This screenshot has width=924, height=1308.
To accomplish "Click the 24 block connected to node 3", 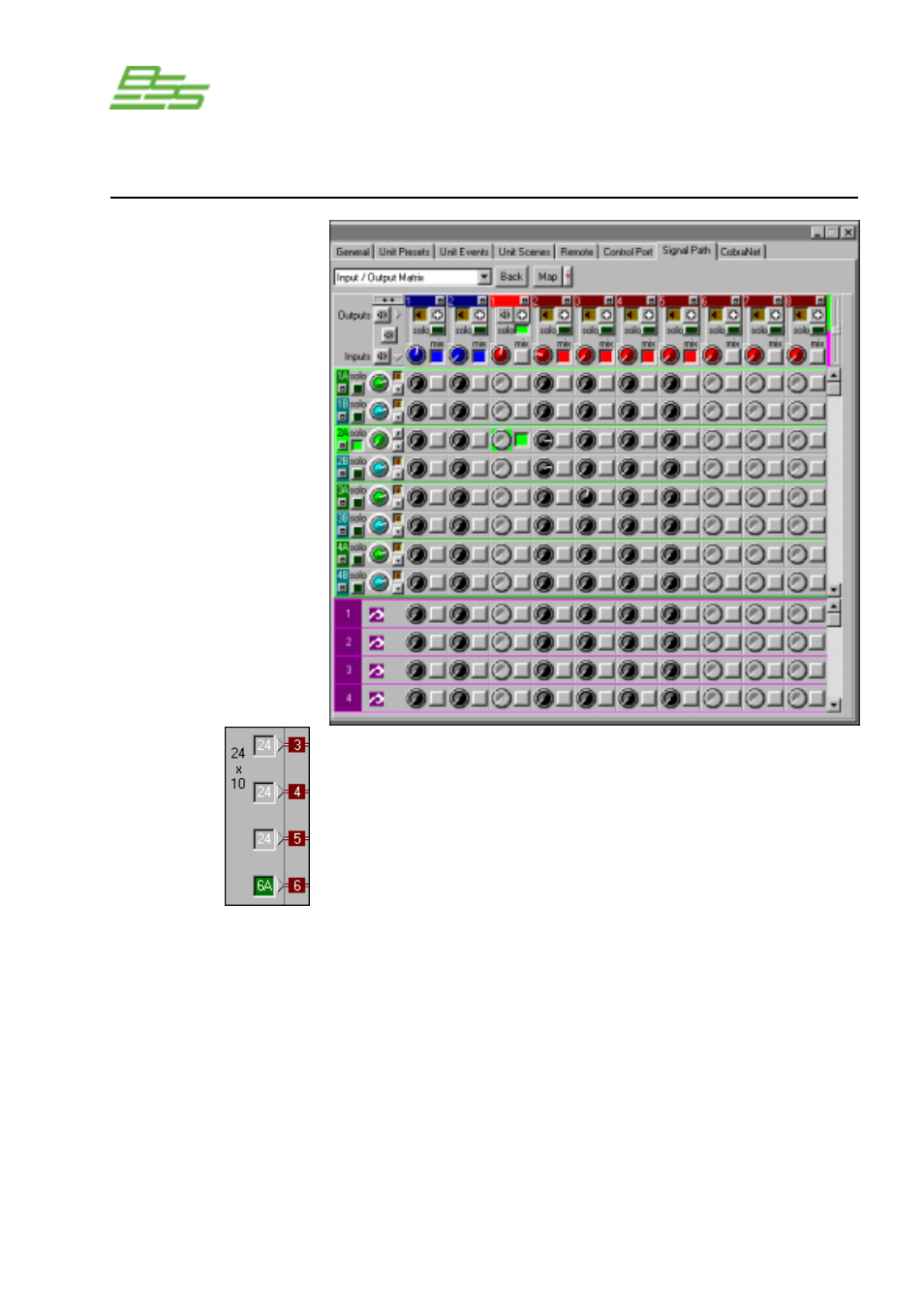I will [x=263, y=745].
